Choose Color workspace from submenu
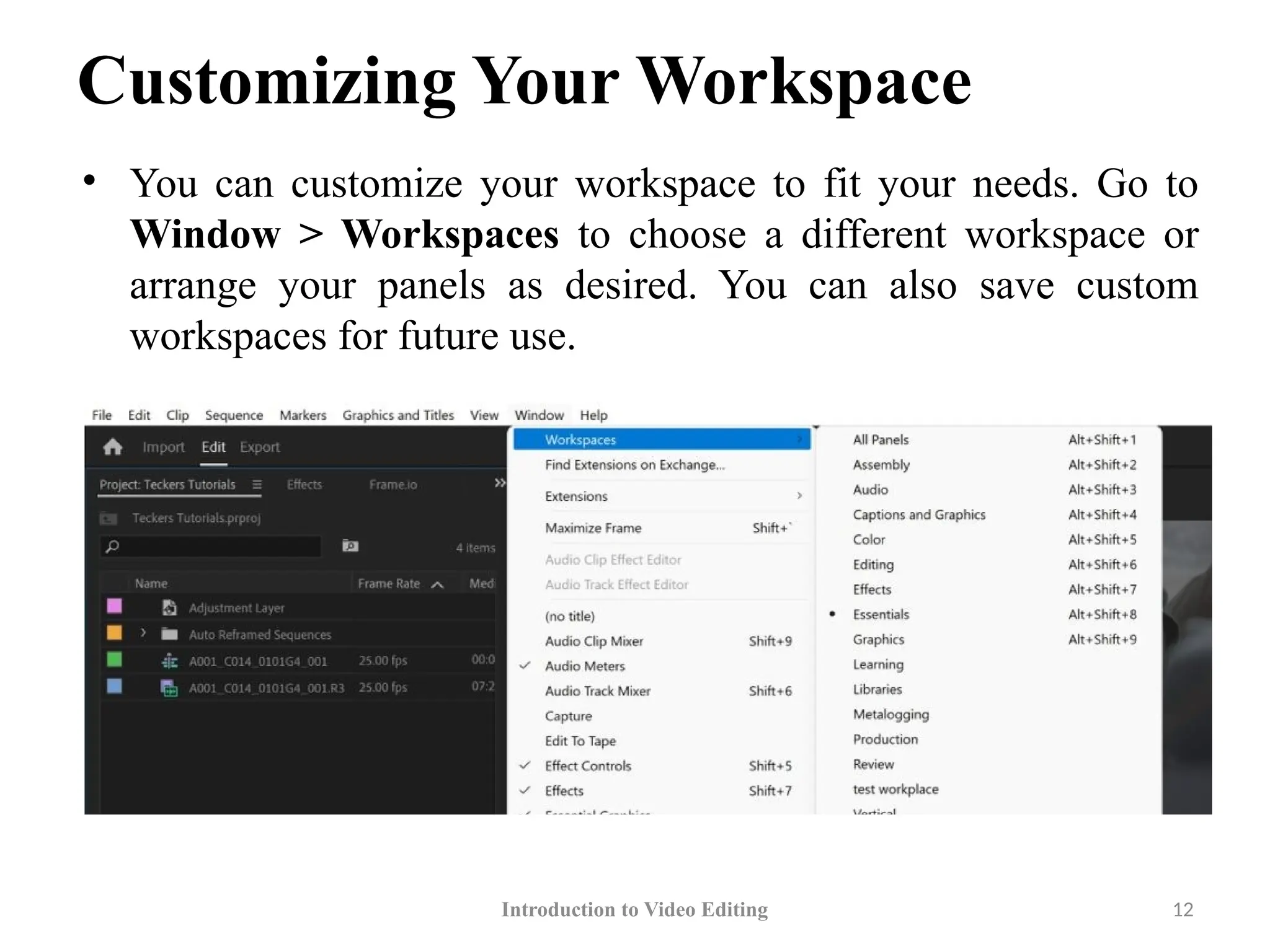Screen dimensions: 1270x952 click(869, 540)
